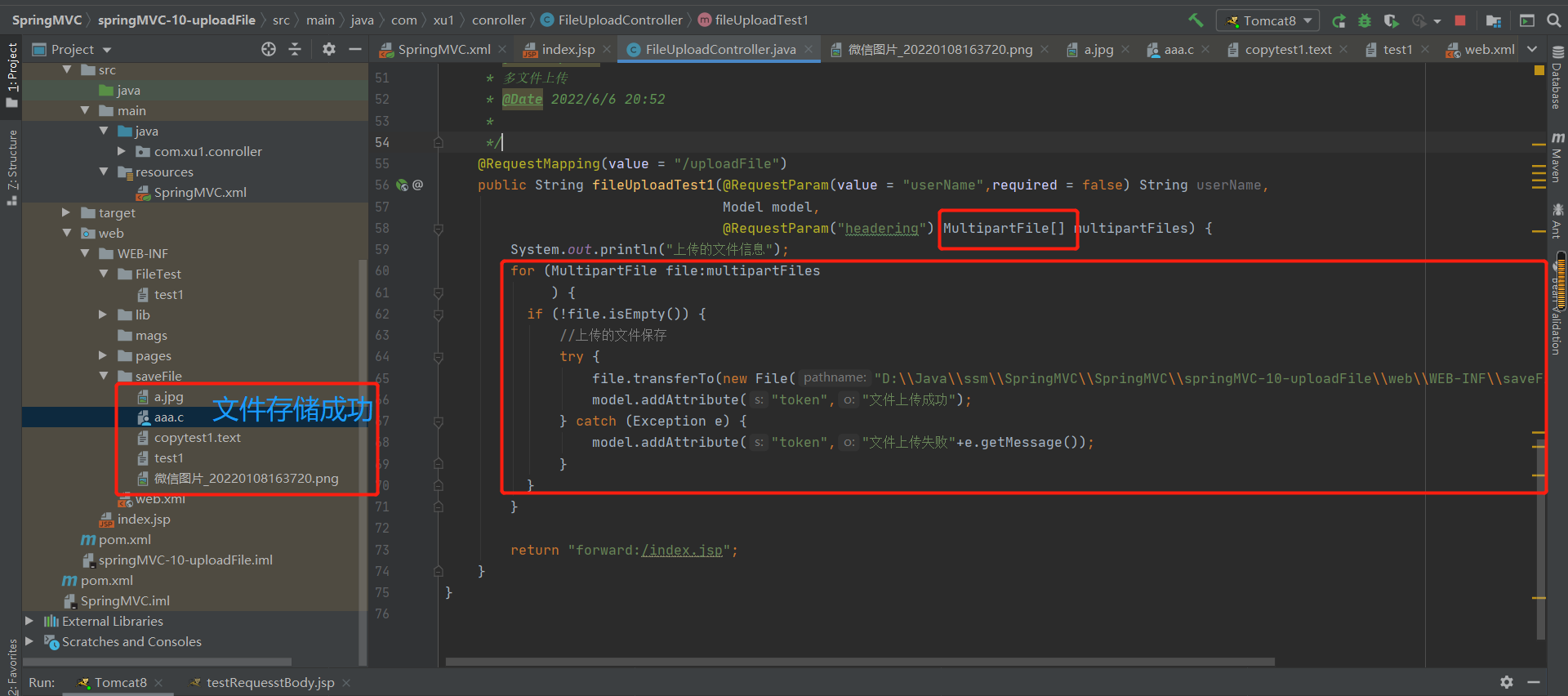Expand External Libraries node
The image size is (1568, 696).
click(x=29, y=621)
